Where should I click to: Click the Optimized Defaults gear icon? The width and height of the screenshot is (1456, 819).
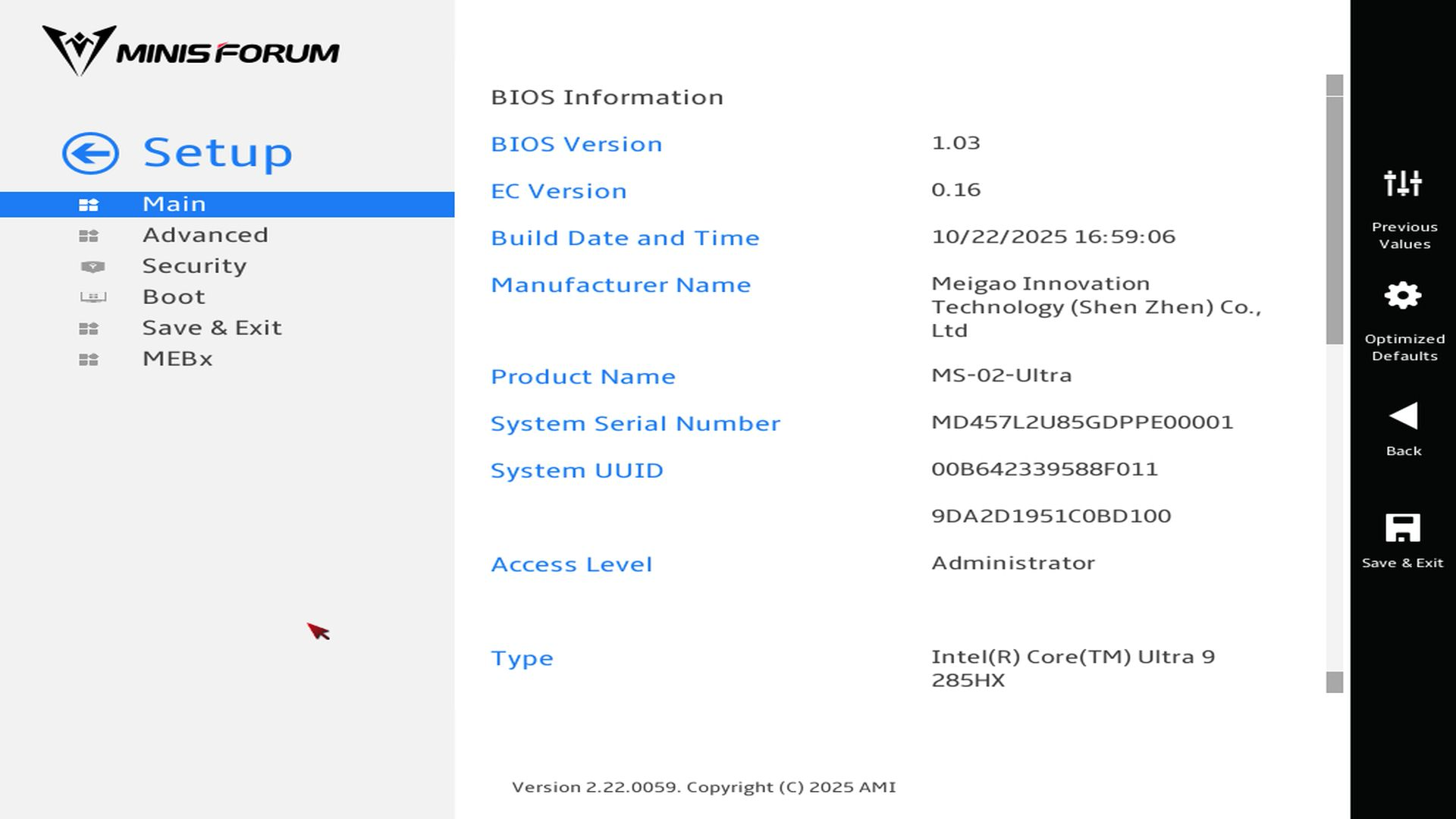click(x=1402, y=296)
